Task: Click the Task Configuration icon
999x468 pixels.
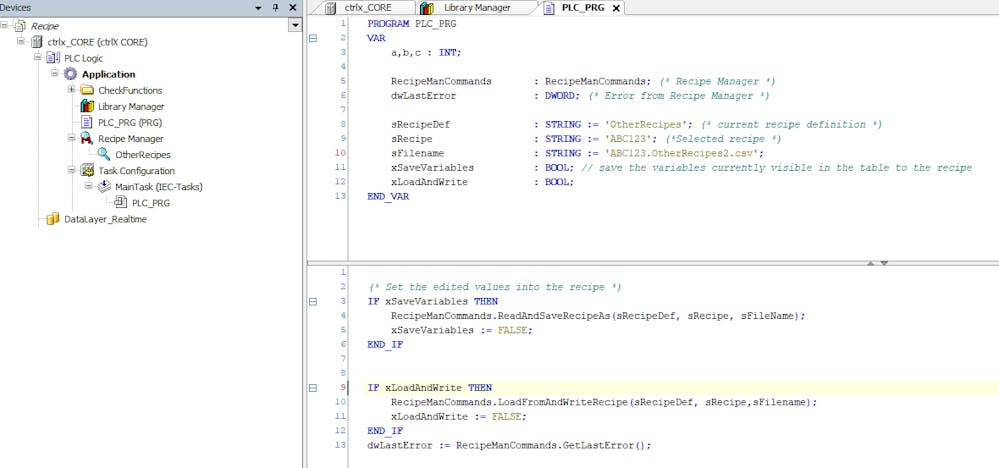Action: pos(87,170)
